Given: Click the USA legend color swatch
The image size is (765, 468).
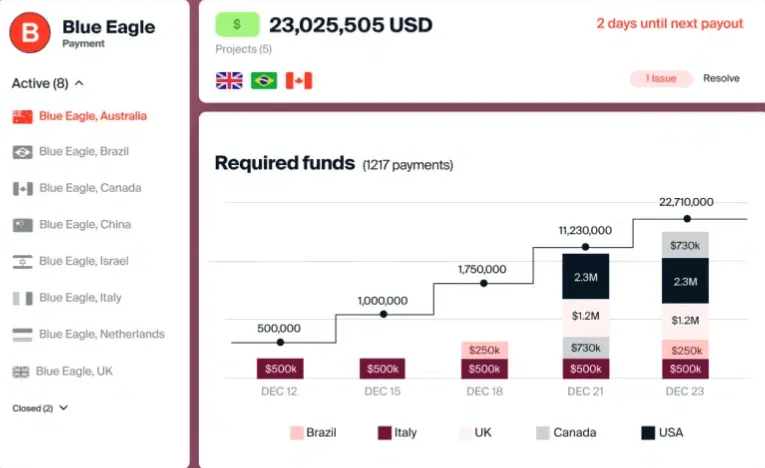Looking at the screenshot, I should click(648, 433).
